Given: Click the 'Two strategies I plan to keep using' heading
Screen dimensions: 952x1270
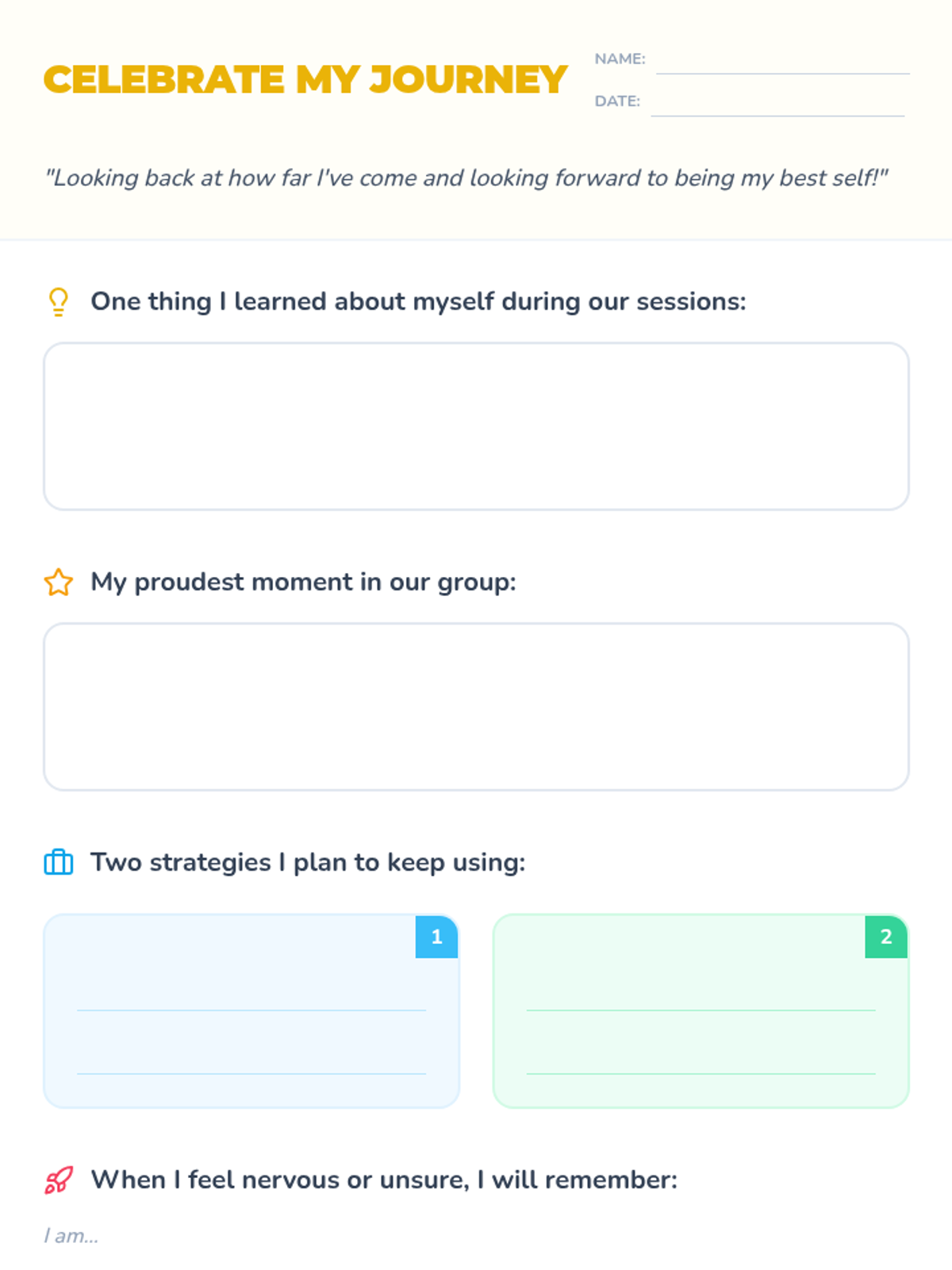Looking at the screenshot, I should click(x=308, y=863).
